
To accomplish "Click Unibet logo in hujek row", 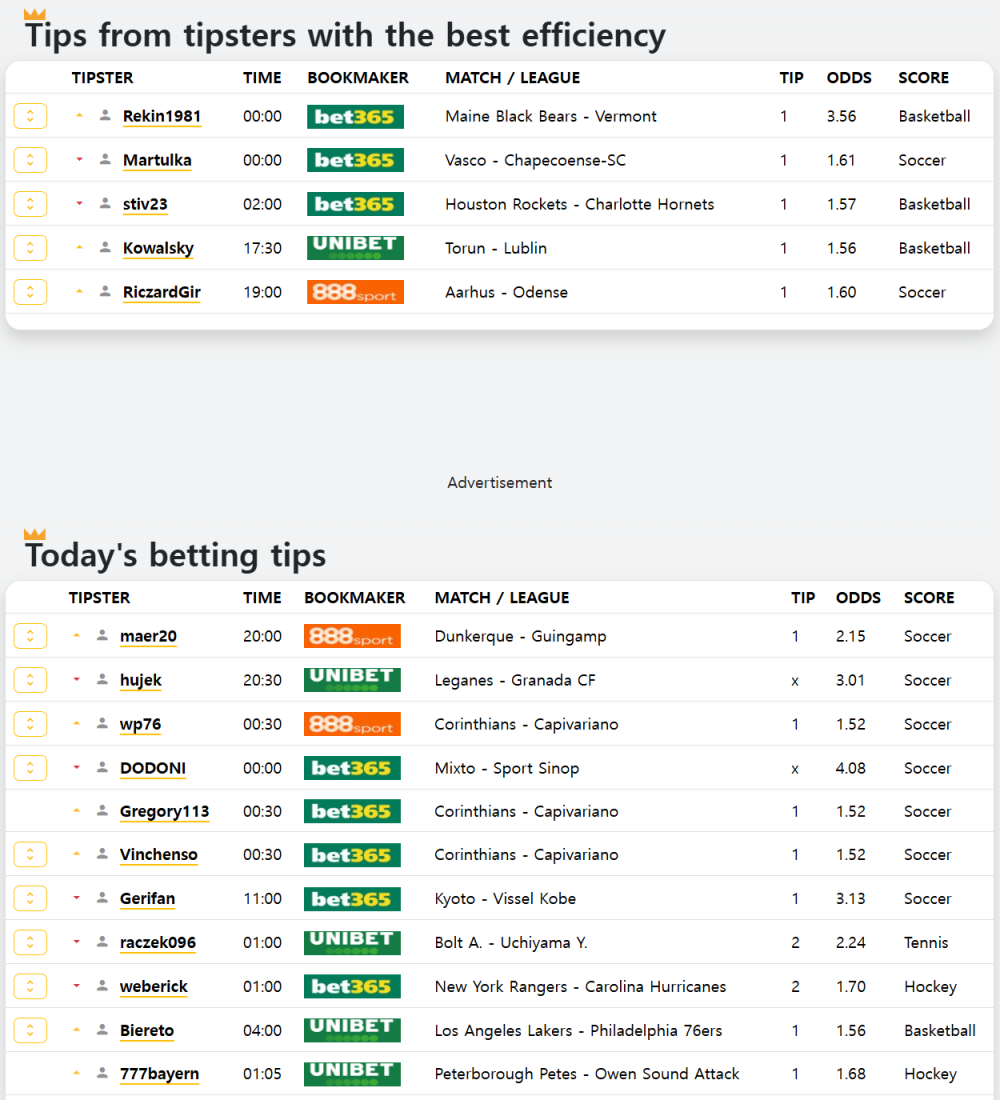I will [x=352, y=680].
